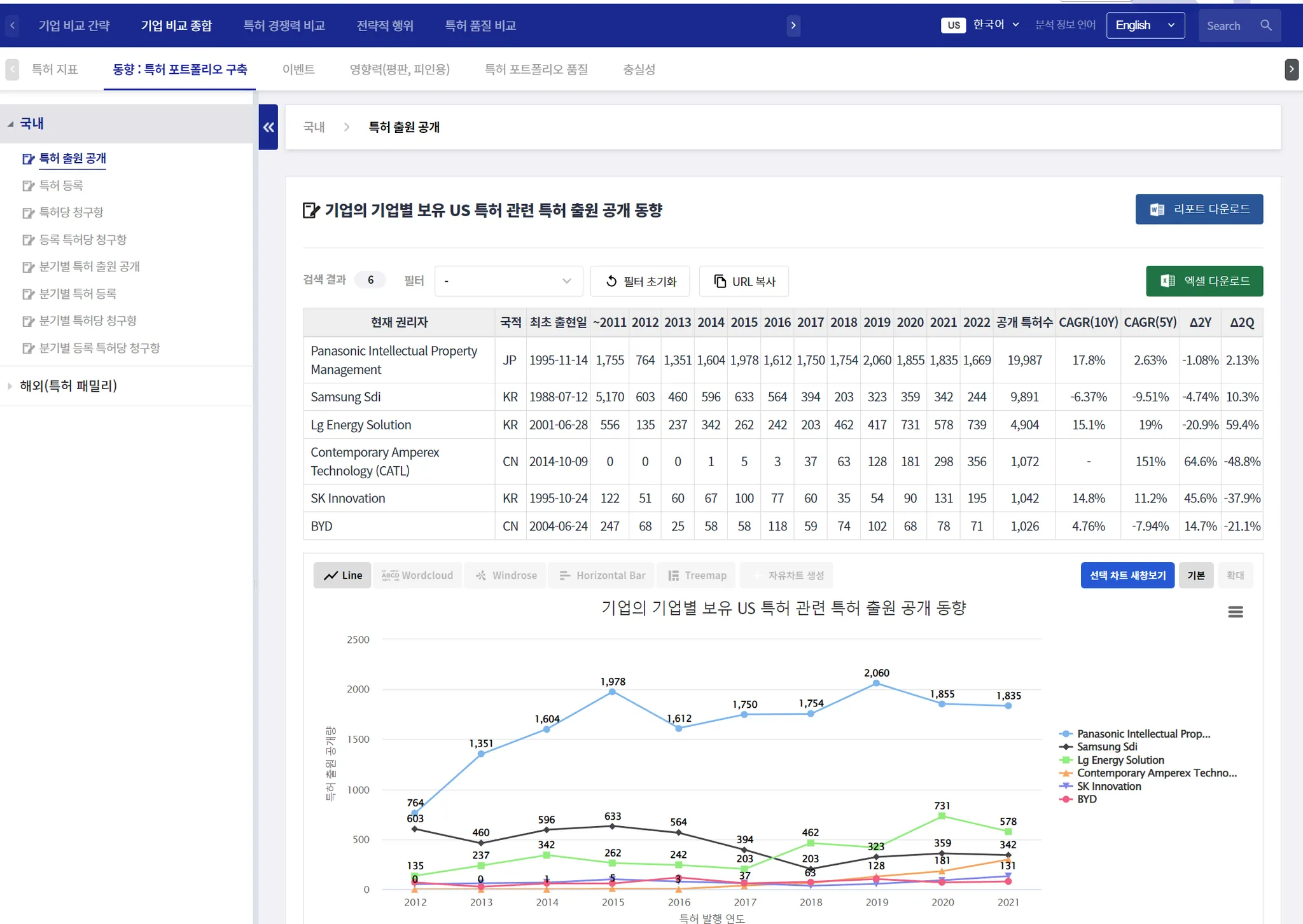Open chart hamburger menu icon
The width and height of the screenshot is (1303, 924).
coord(1235,612)
